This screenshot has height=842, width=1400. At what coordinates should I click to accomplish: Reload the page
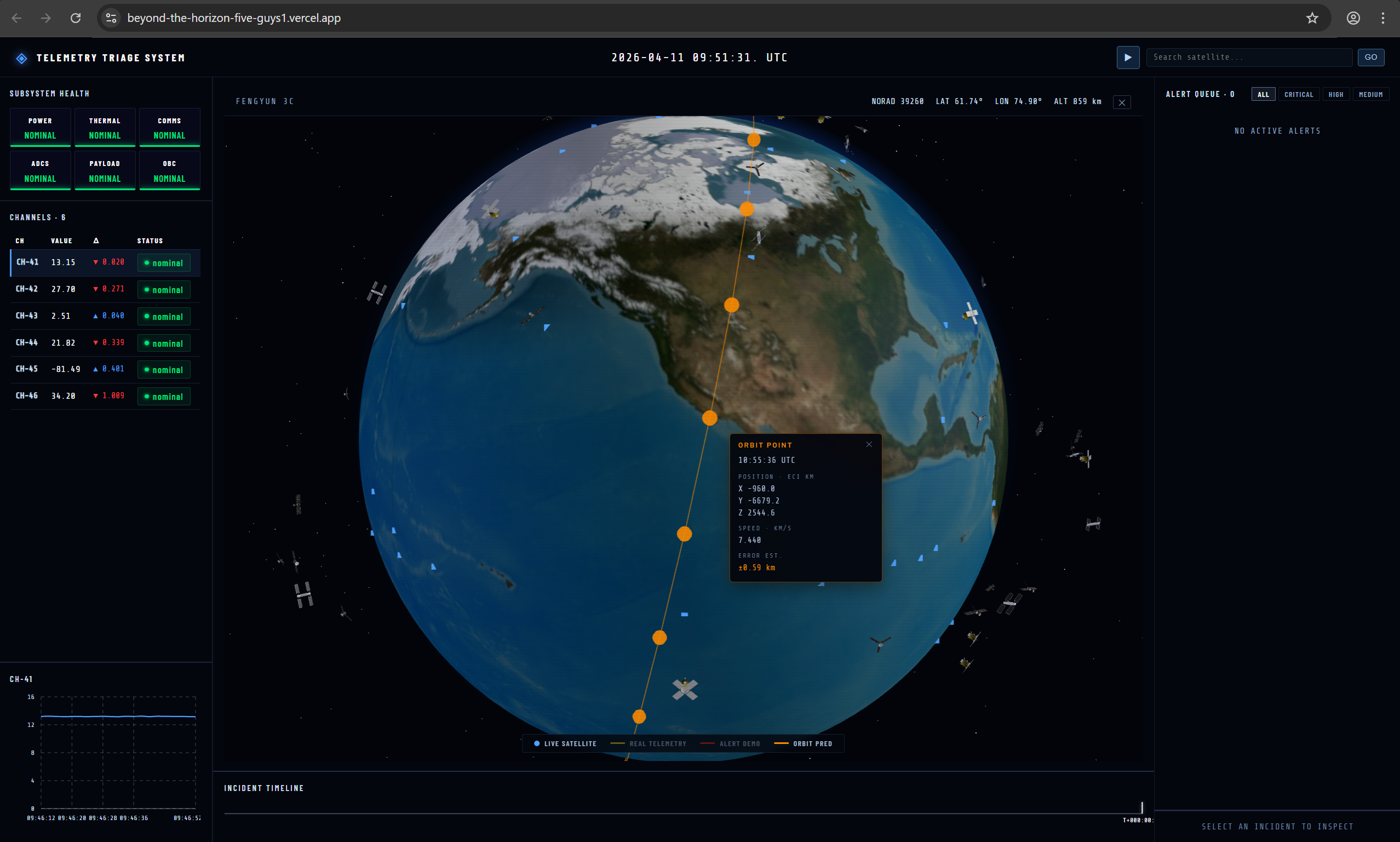[x=76, y=18]
